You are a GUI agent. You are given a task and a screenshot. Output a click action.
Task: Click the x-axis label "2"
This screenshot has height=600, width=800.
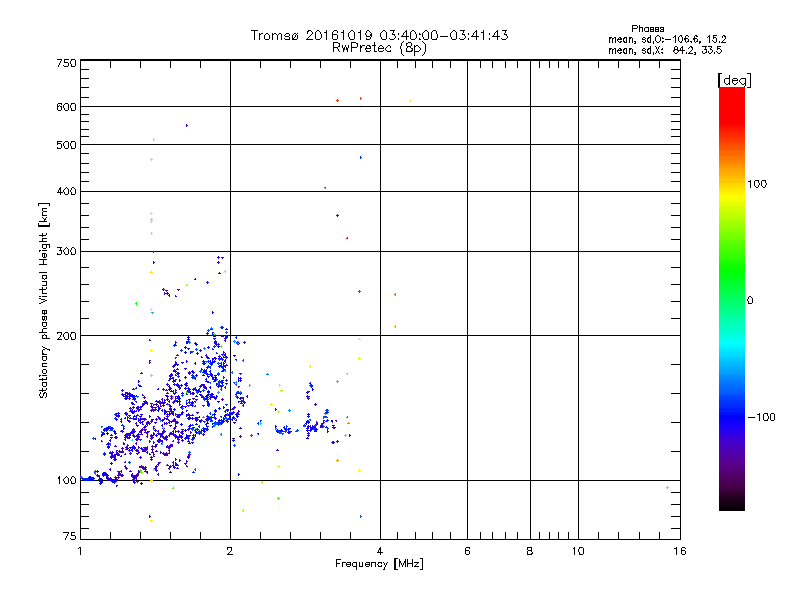[230, 551]
